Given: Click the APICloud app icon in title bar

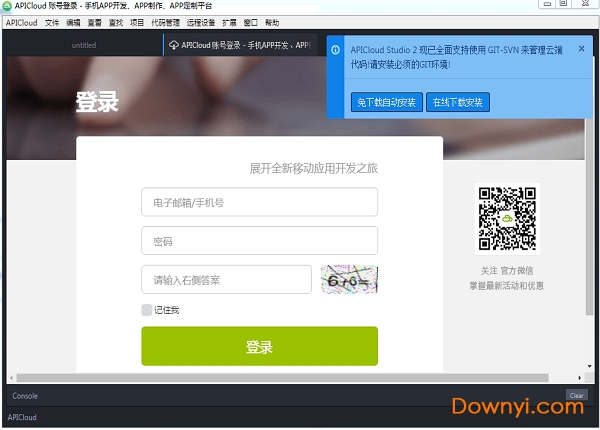Looking at the screenshot, I should click(7, 6).
